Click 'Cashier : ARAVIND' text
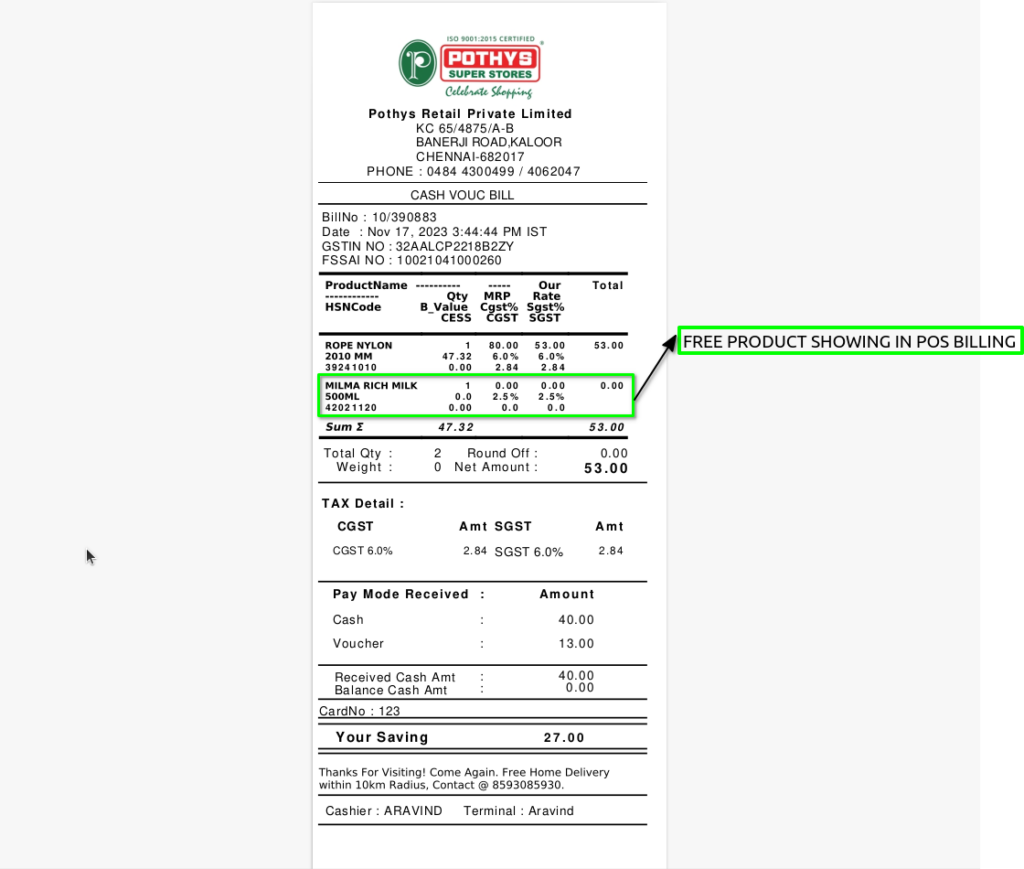Viewport: 1024px width, 869px height. click(383, 811)
